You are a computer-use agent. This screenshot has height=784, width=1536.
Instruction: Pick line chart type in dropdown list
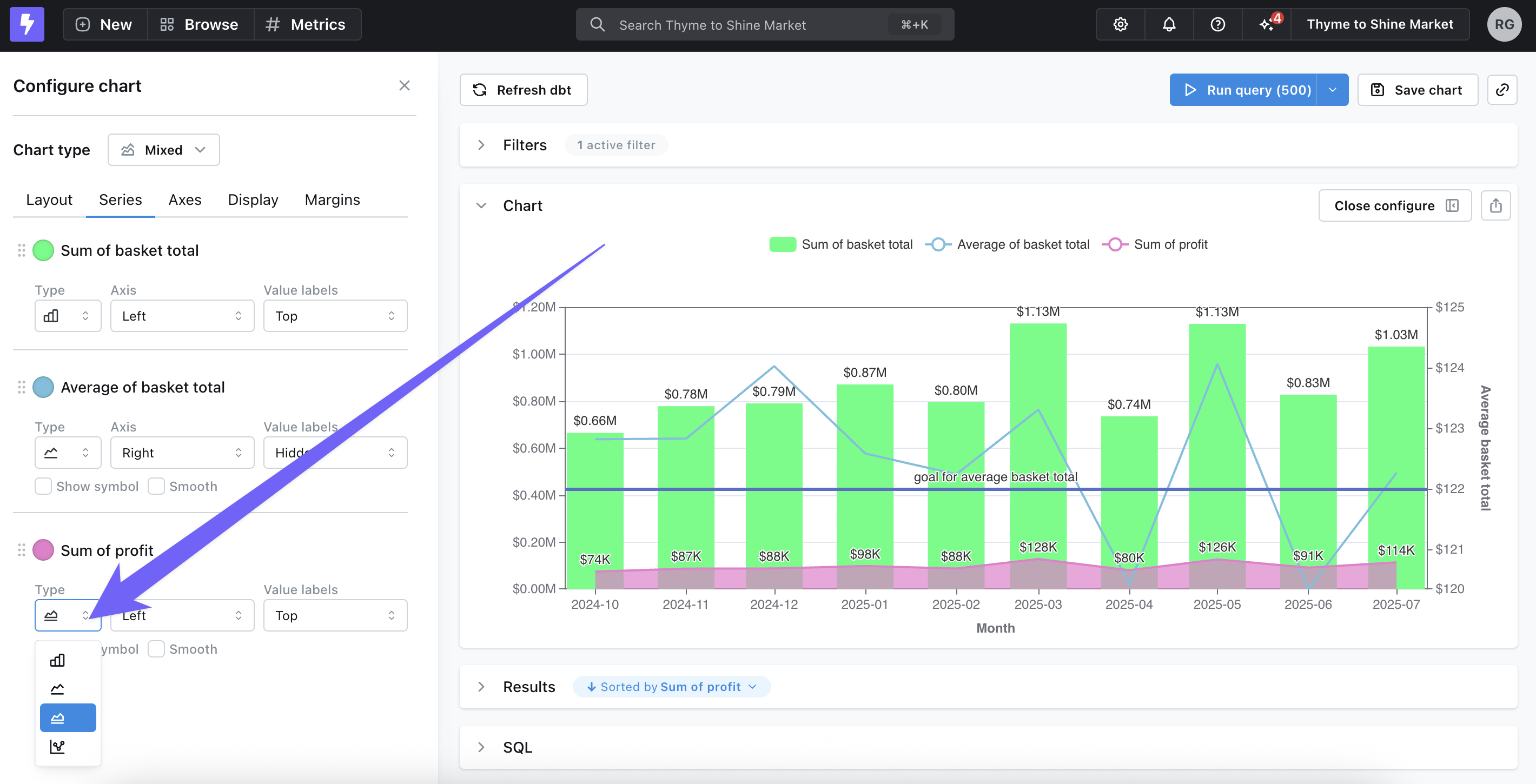coord(57,689)
